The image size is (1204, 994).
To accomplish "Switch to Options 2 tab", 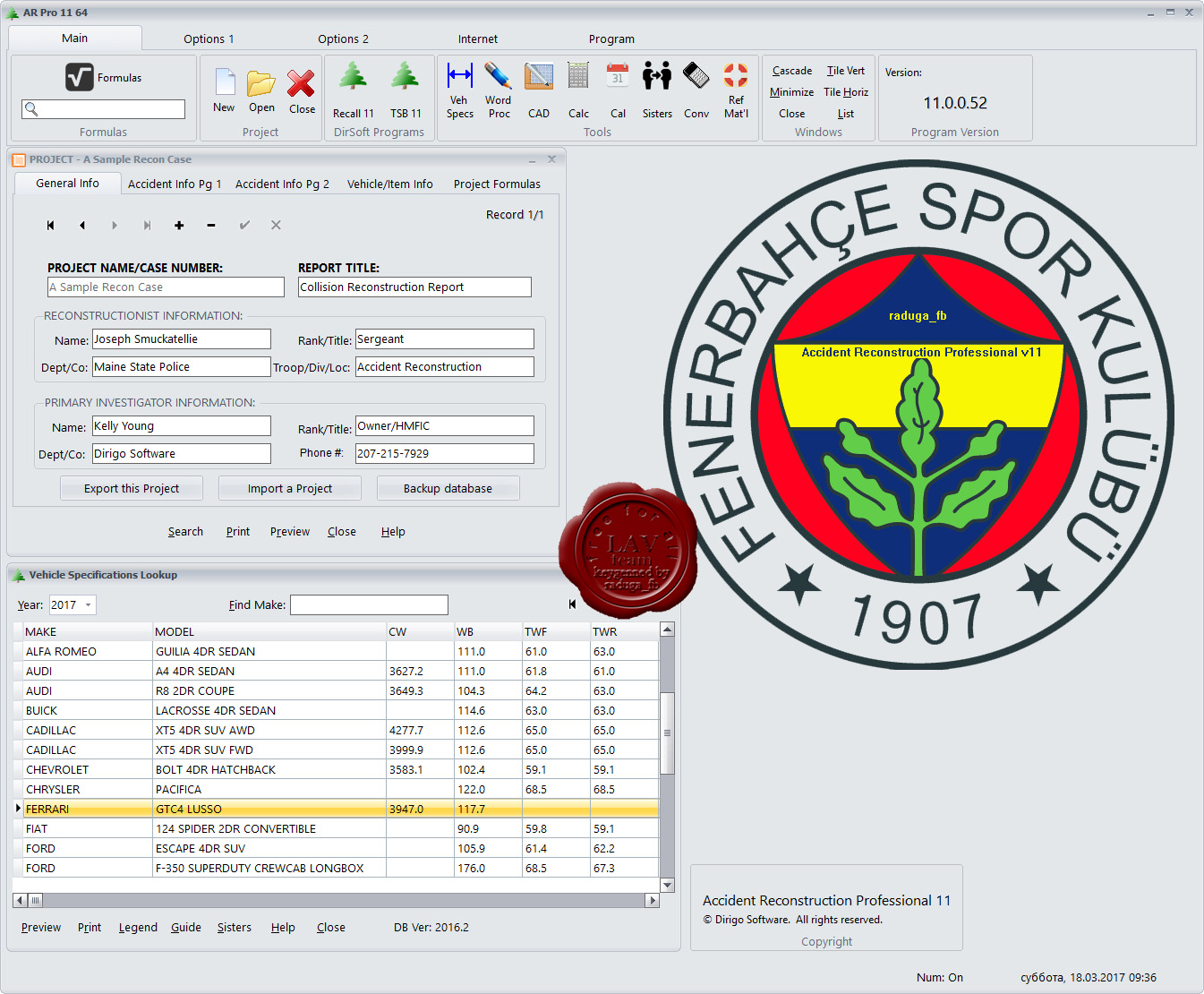I will [x=343, y=39].
